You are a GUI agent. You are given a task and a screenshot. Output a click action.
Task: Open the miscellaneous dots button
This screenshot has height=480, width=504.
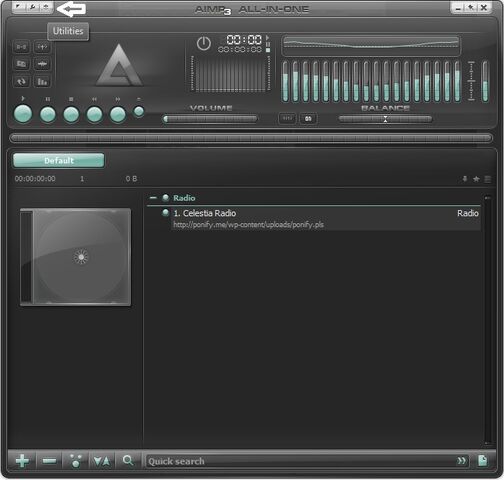coord(76,461)
